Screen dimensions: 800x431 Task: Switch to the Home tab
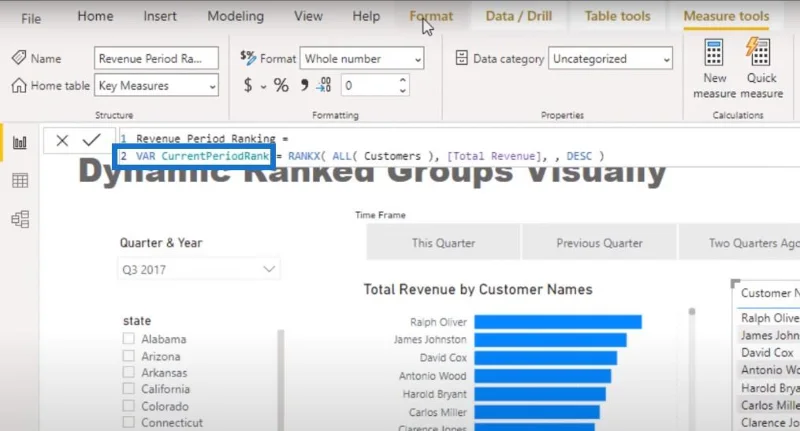tap(95, 16)
